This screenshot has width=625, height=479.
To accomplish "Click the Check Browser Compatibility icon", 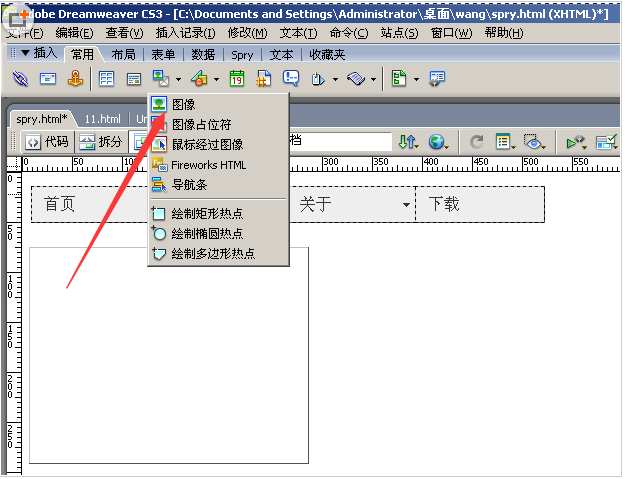I will [x=606, y=141].
